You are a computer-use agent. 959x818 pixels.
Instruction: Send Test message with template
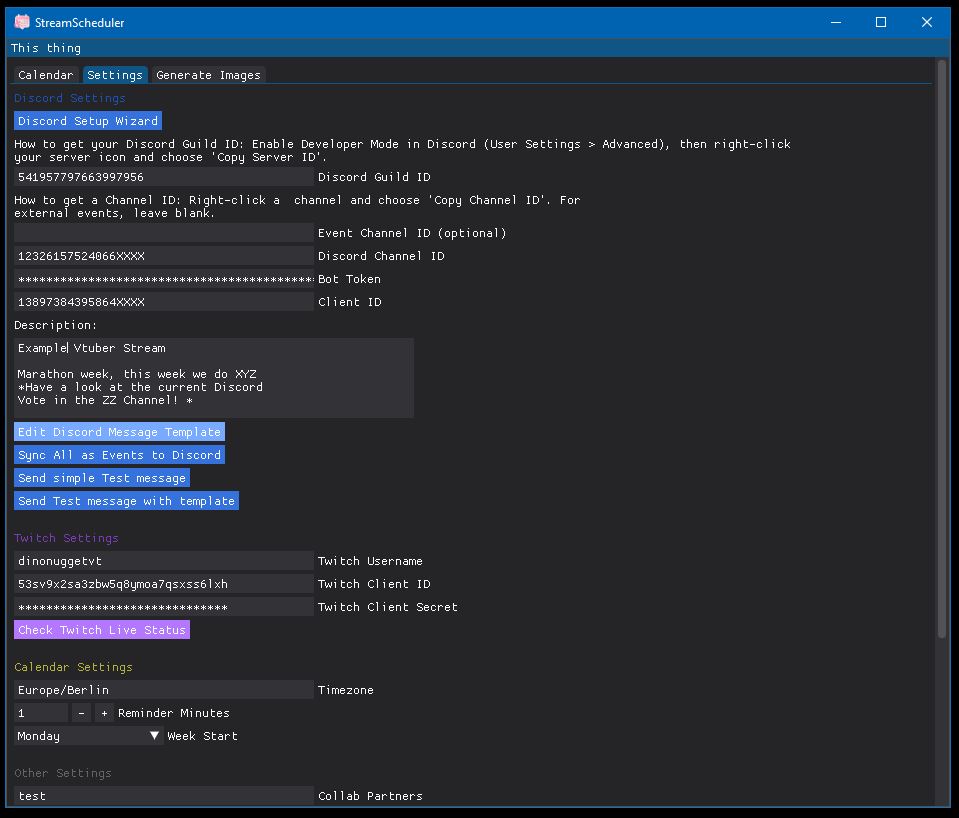pos(126,500)
